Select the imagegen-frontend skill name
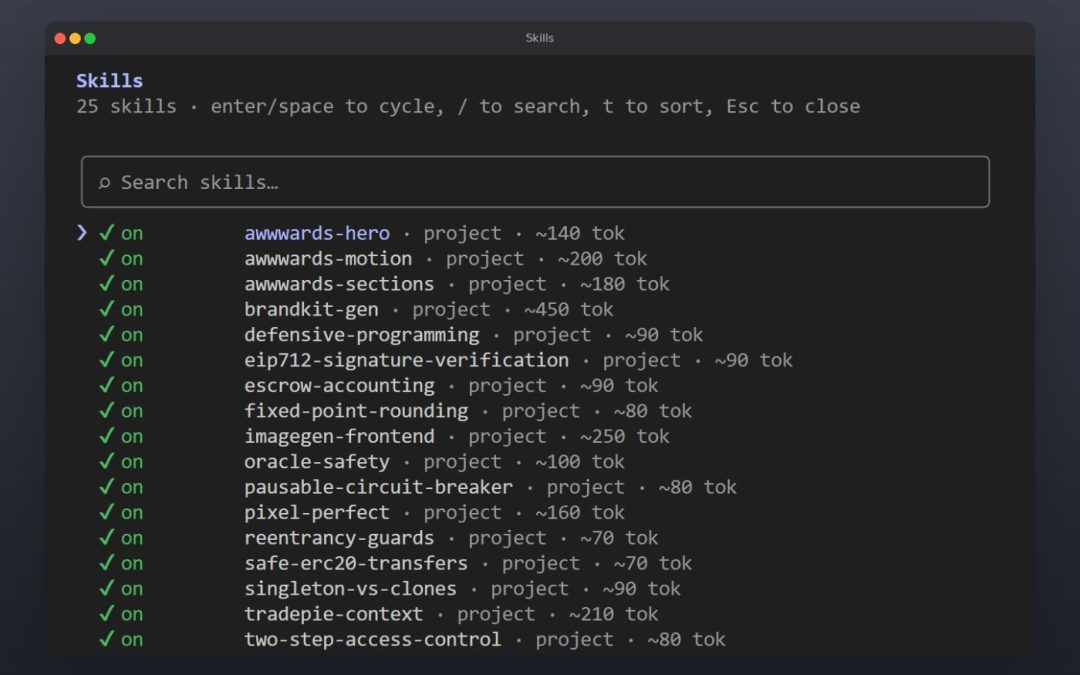Viewport: 1080px width, 675px height. tap(339, 437)
